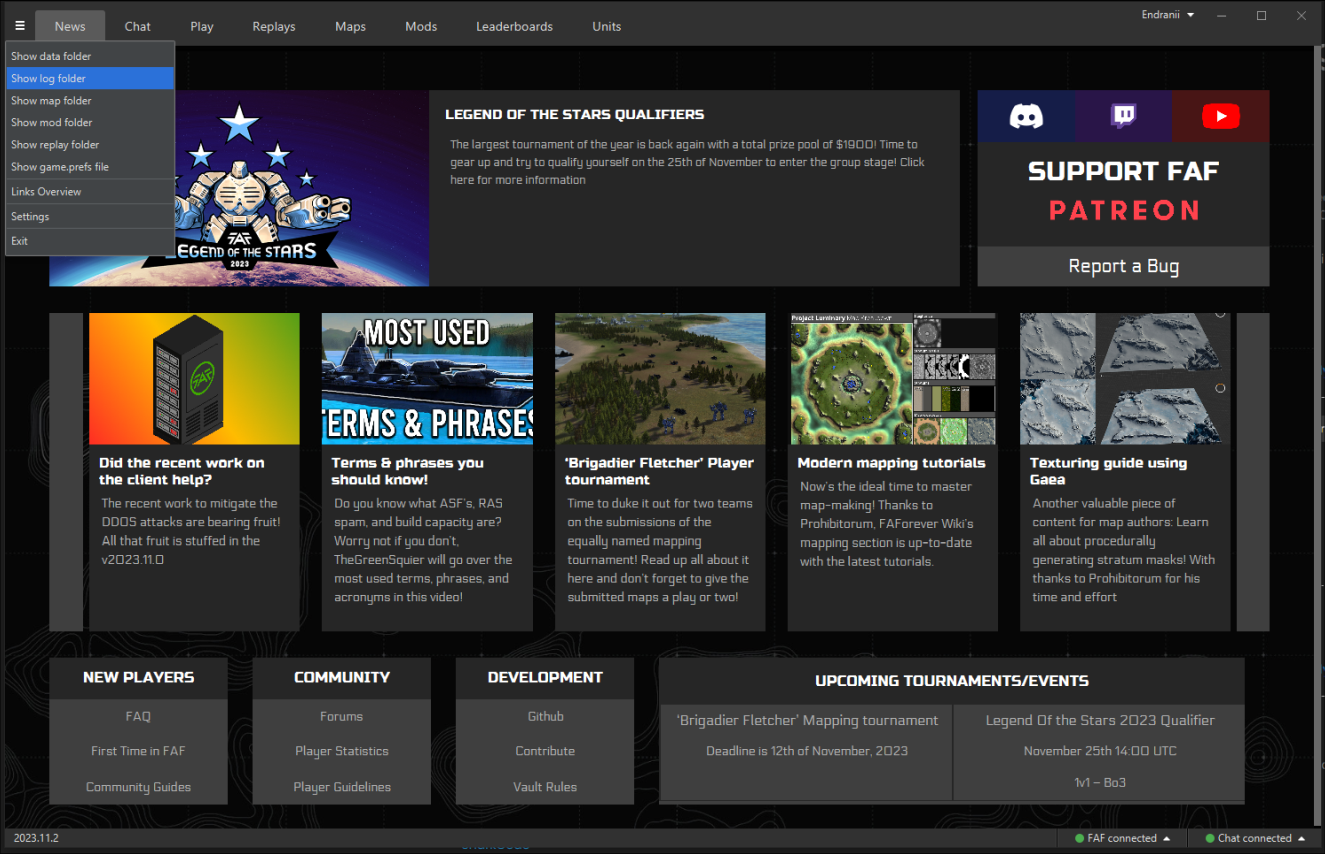
Task: Switch to the Maps tab
Action: click(350, 27)
